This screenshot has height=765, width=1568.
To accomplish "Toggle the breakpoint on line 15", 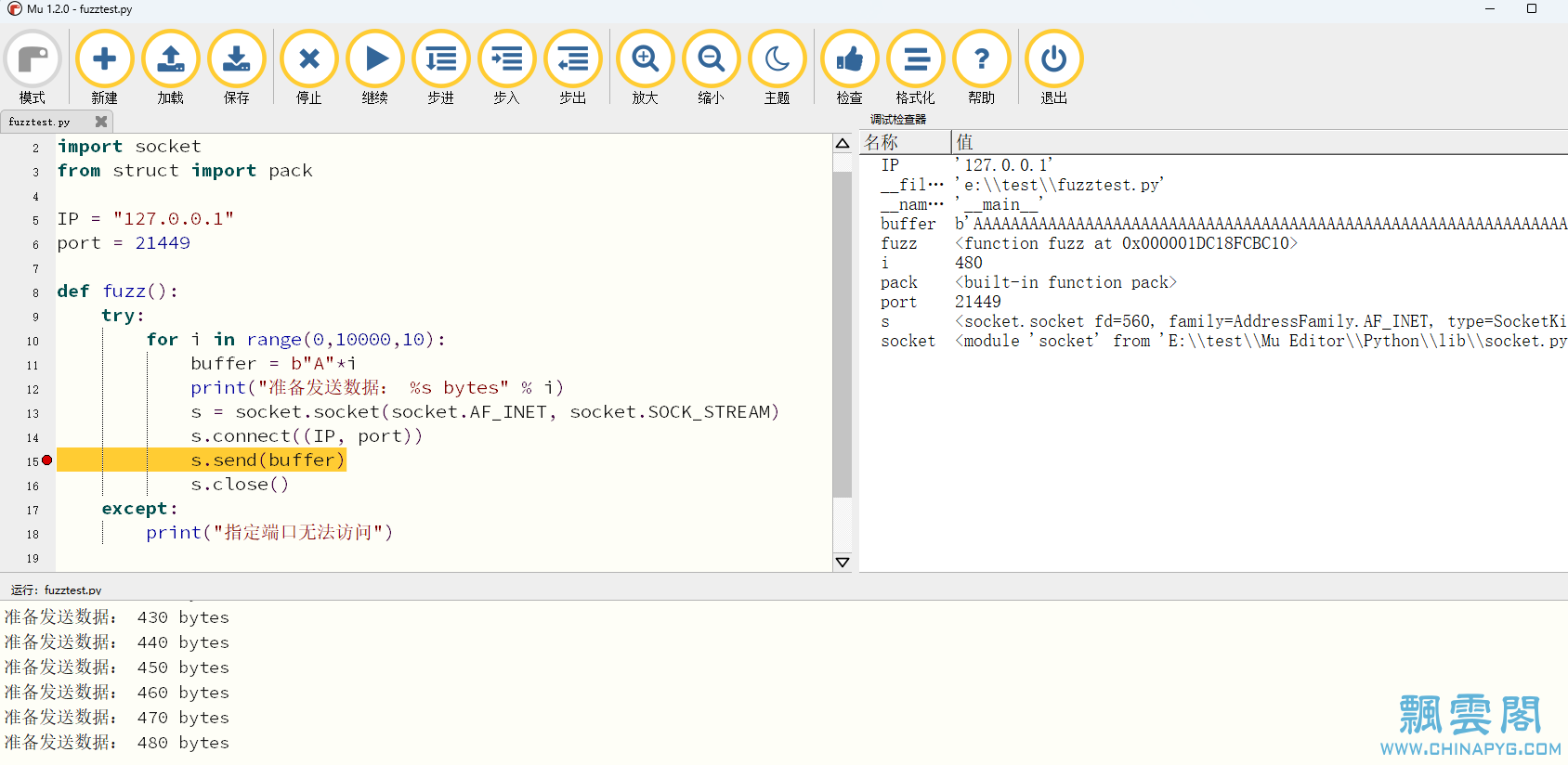I will point(46,460).
